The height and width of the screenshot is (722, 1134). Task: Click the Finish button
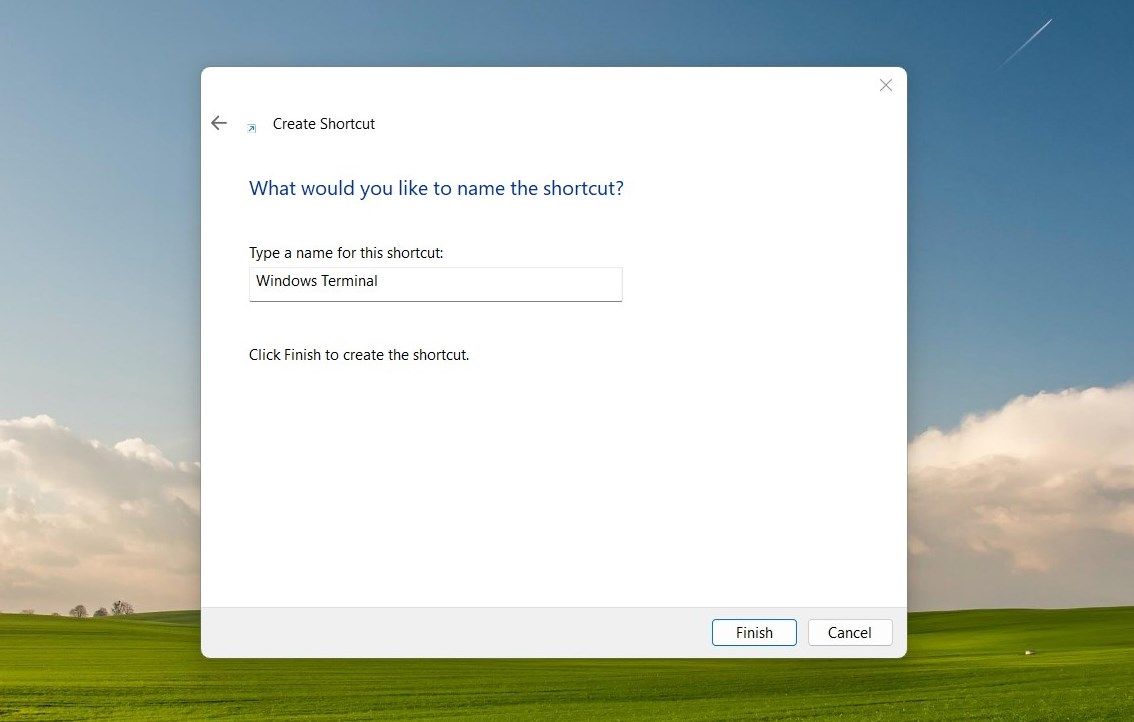pyautogui.click(x=754, y=632)
